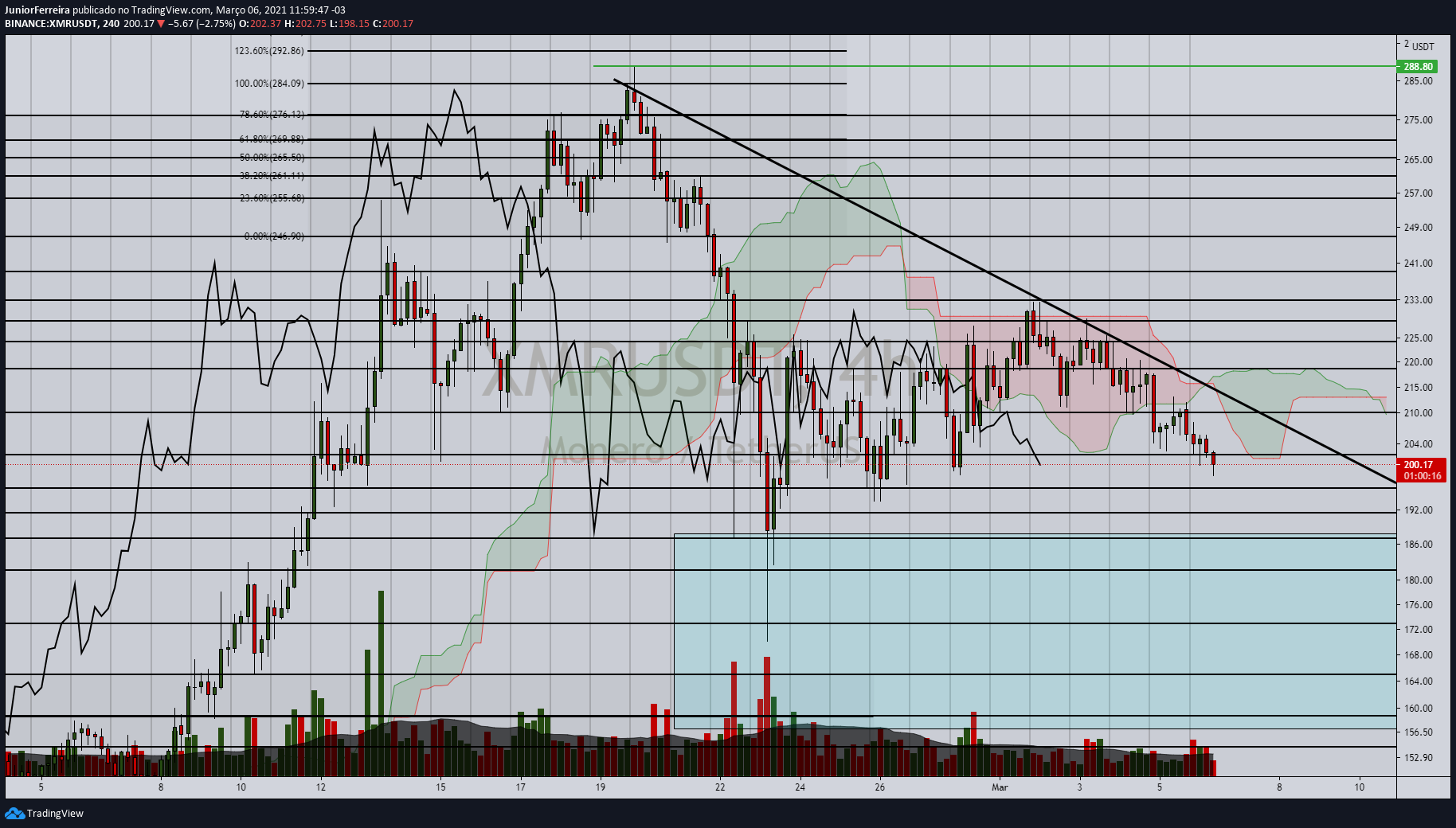Select the green 288.80 price label
The image size is (1456, 828).
coord(1419,67)
